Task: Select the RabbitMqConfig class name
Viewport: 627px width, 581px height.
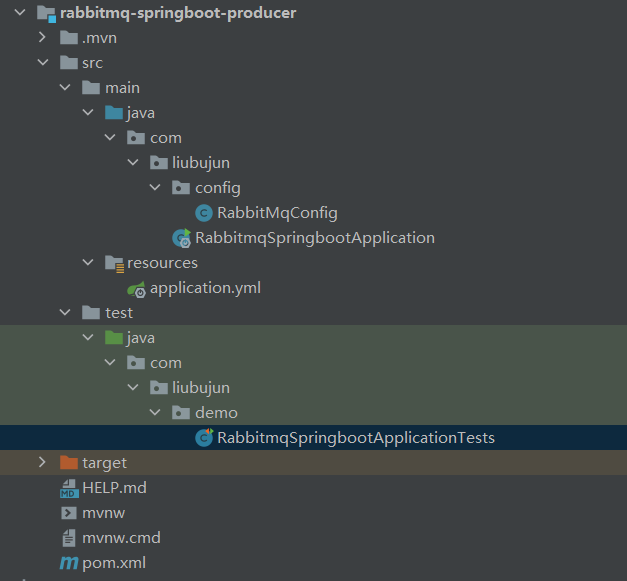Action: click(277, 213)
